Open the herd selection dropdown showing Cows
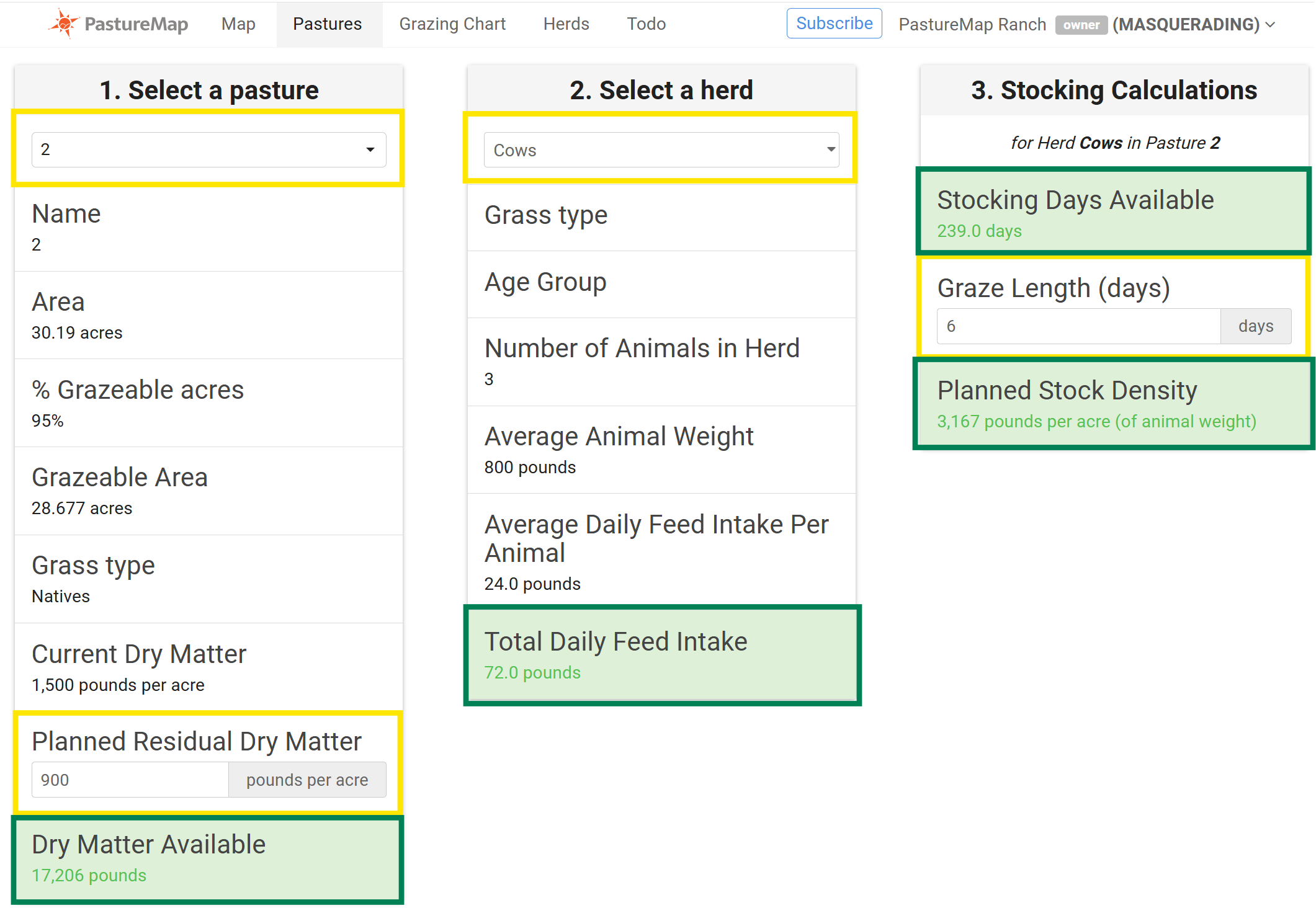Image resolution: width=1316 pixels, height=921 pixels. [661, 150]
